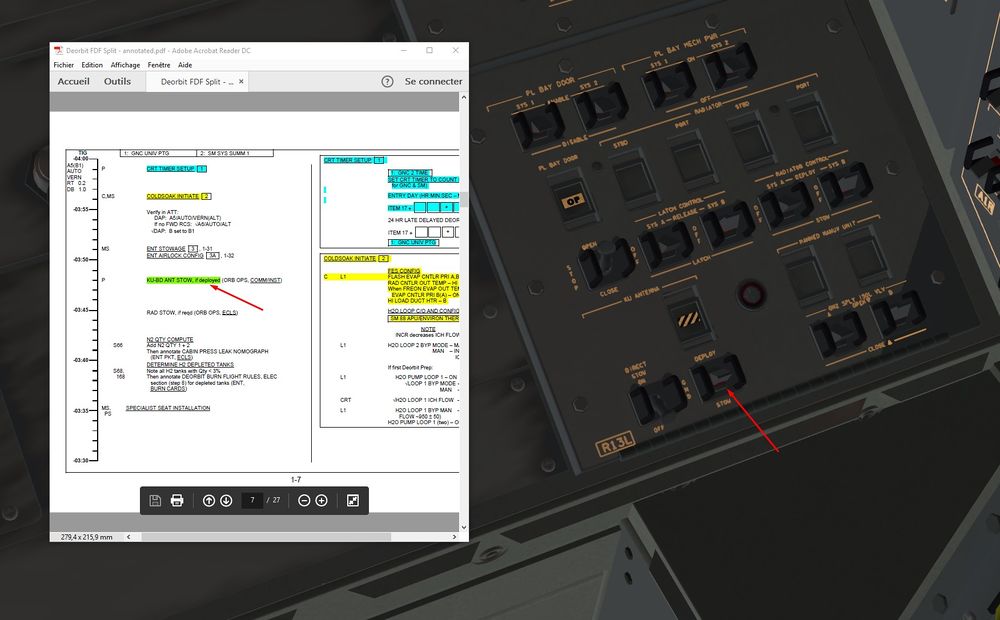Select the Deorbit FDF Split document tab
This screenshot has width=1000, height=620.
click(x=196, y=82)
